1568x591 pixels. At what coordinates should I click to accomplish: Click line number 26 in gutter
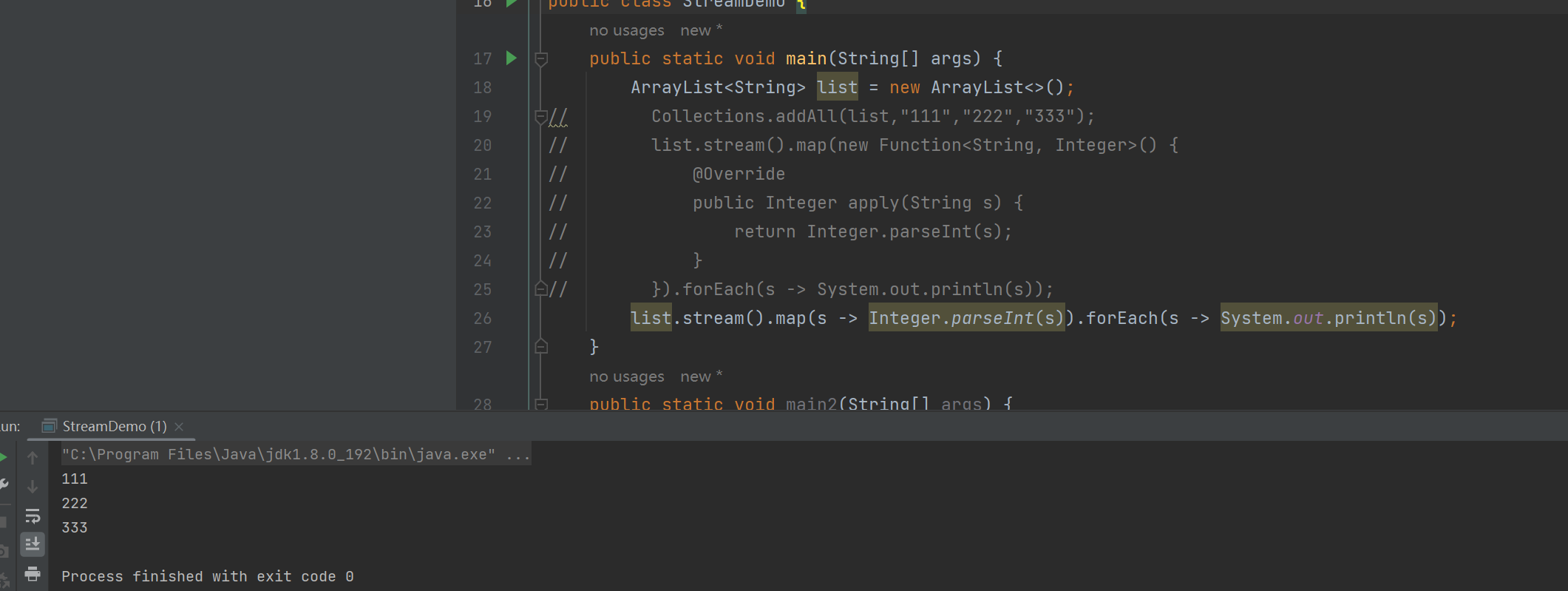pyautogui.click(x=483, y=318)
